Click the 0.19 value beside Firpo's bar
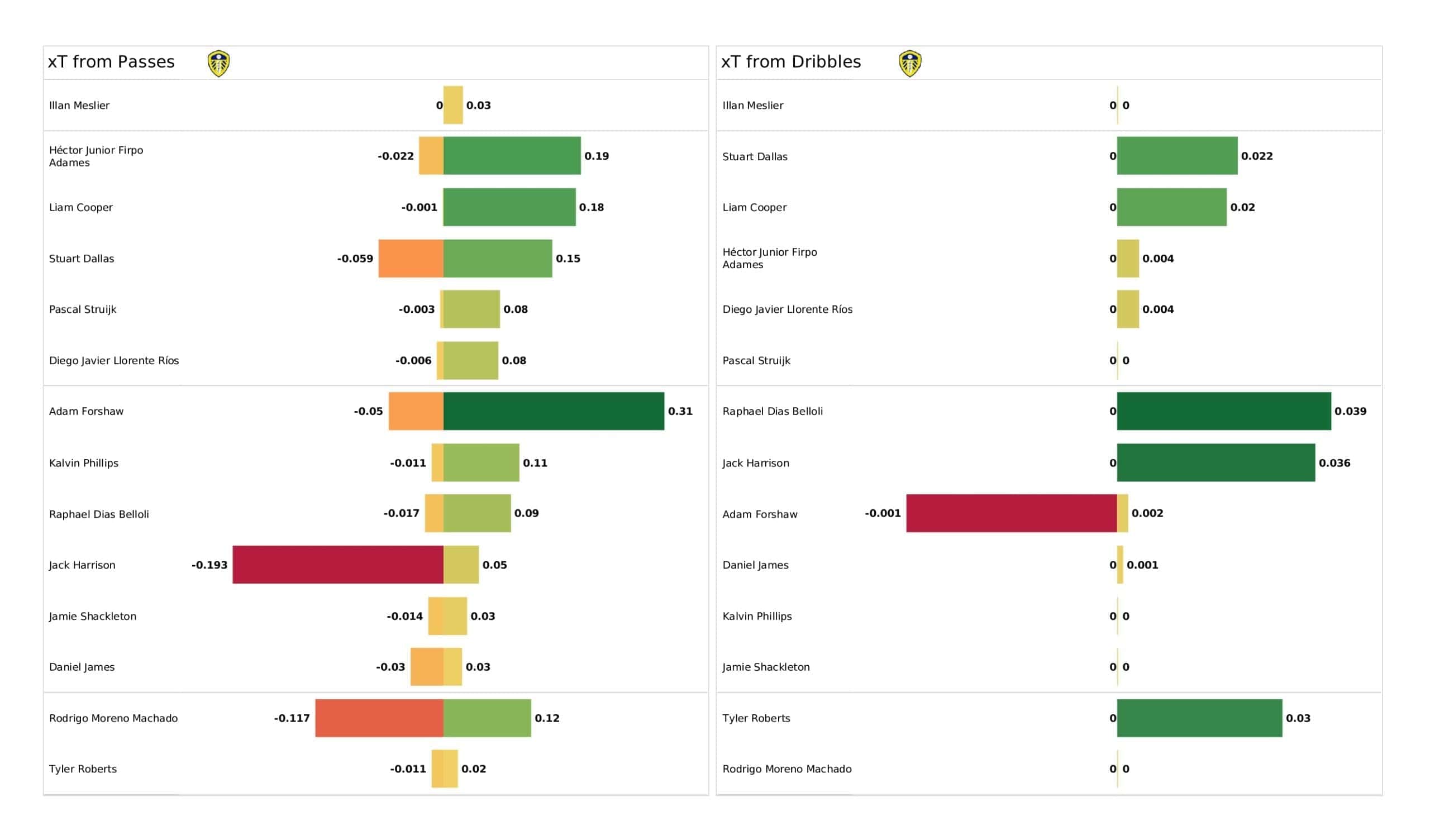Viewport: 1430px width, 840px height. [x=597, y=156]
